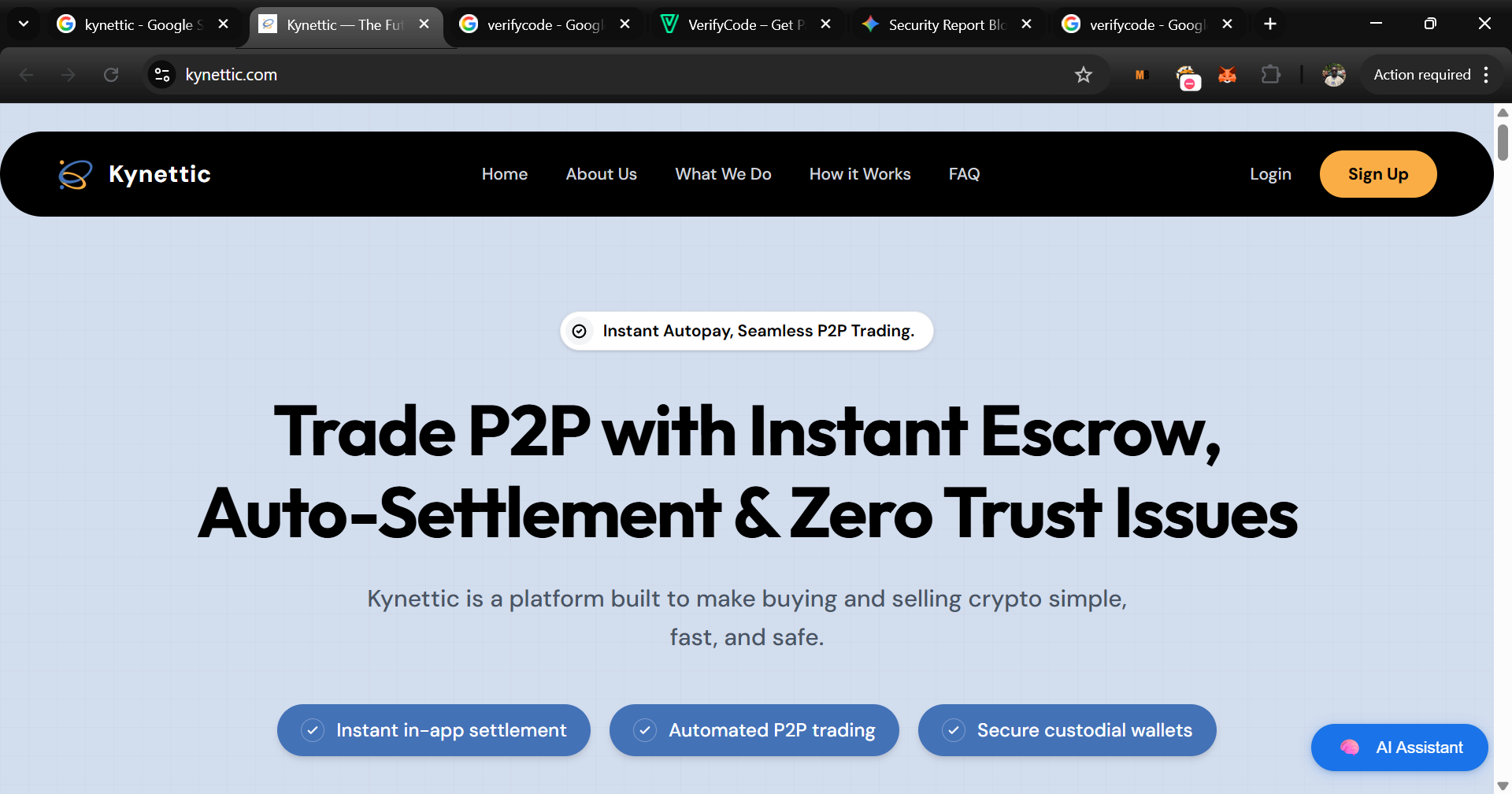Click inside the address bar
The image size is (1512, 794).
(551, 75)
